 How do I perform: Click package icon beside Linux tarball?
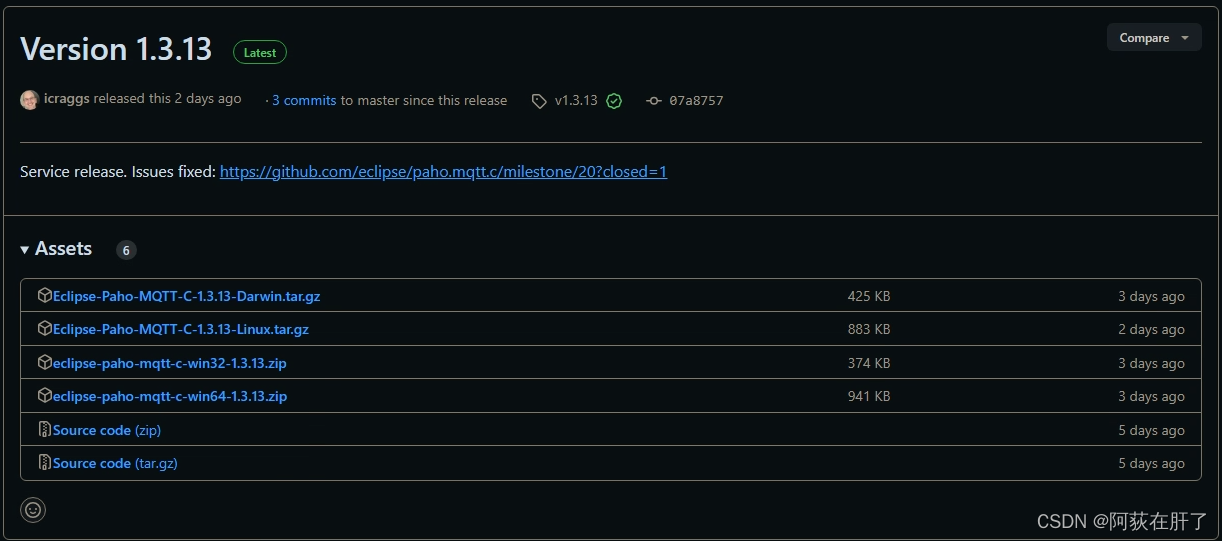44,329
